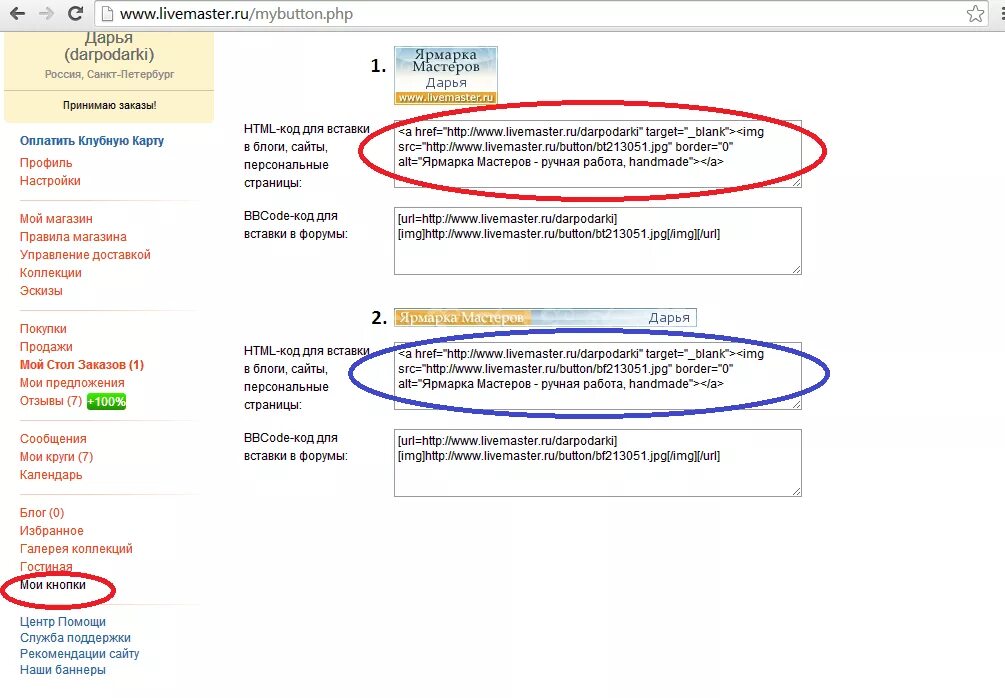This screenshot has height=698, width=1005.
Task: Open the Настройки link
Action: (x=50, y=181)
